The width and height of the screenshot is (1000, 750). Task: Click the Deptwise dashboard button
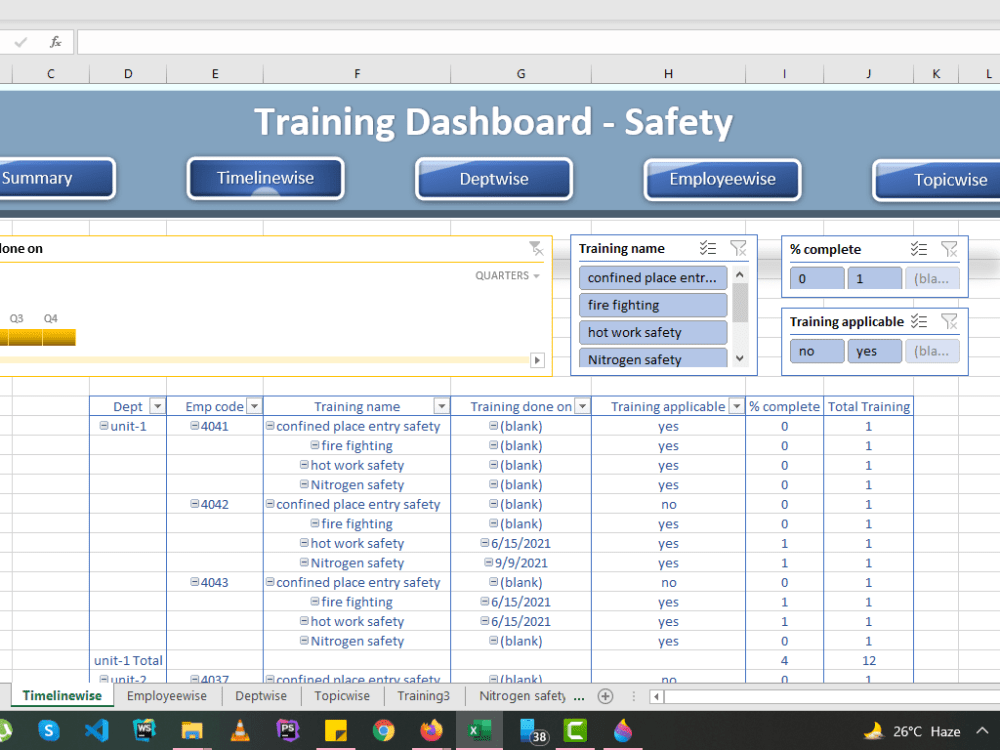click(x=493, y=178)
